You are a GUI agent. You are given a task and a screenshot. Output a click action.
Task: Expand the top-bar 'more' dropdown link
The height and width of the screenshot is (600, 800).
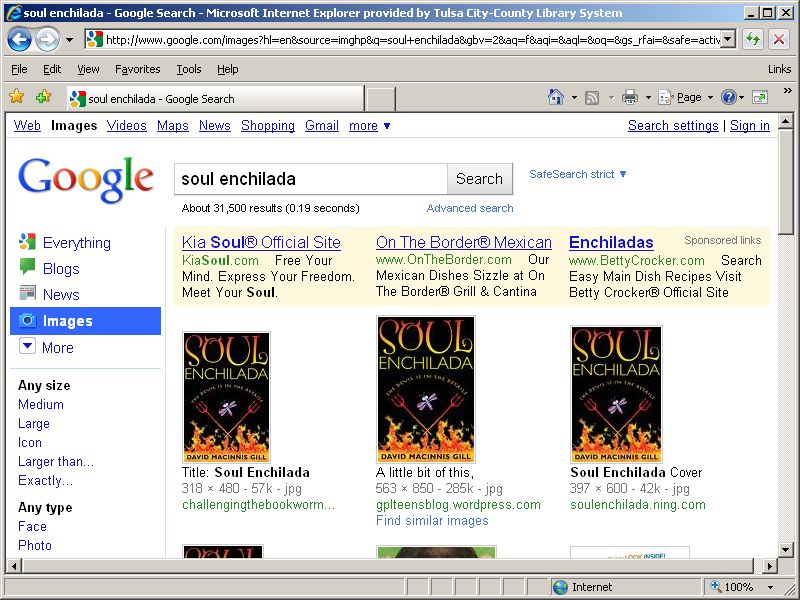[369, 126]
